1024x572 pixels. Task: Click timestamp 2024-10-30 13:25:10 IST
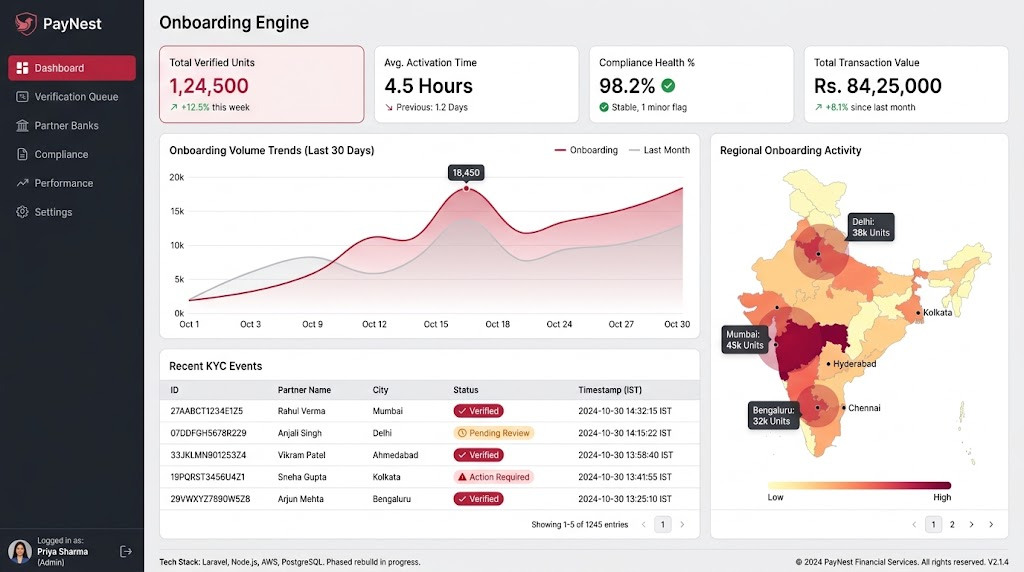(x=625, y=499)
